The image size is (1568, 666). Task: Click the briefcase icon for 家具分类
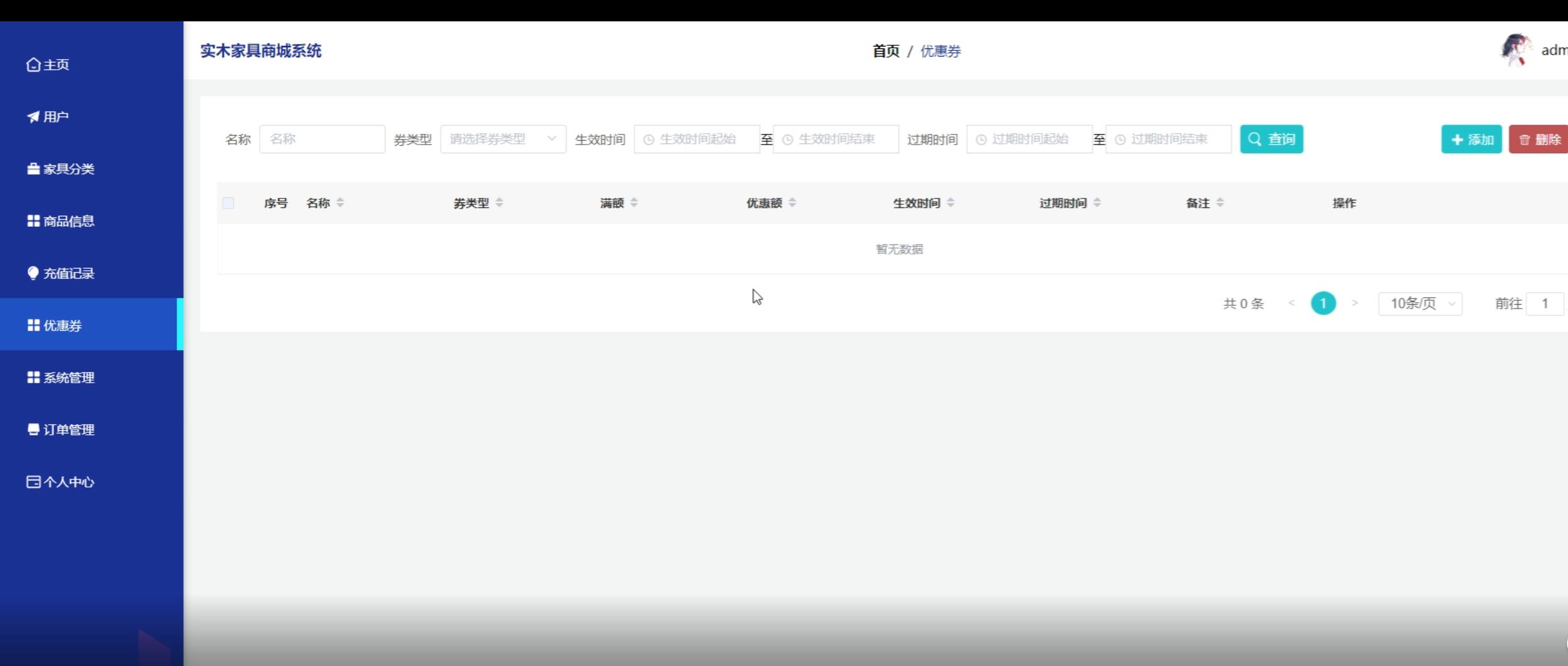(33, 169)
